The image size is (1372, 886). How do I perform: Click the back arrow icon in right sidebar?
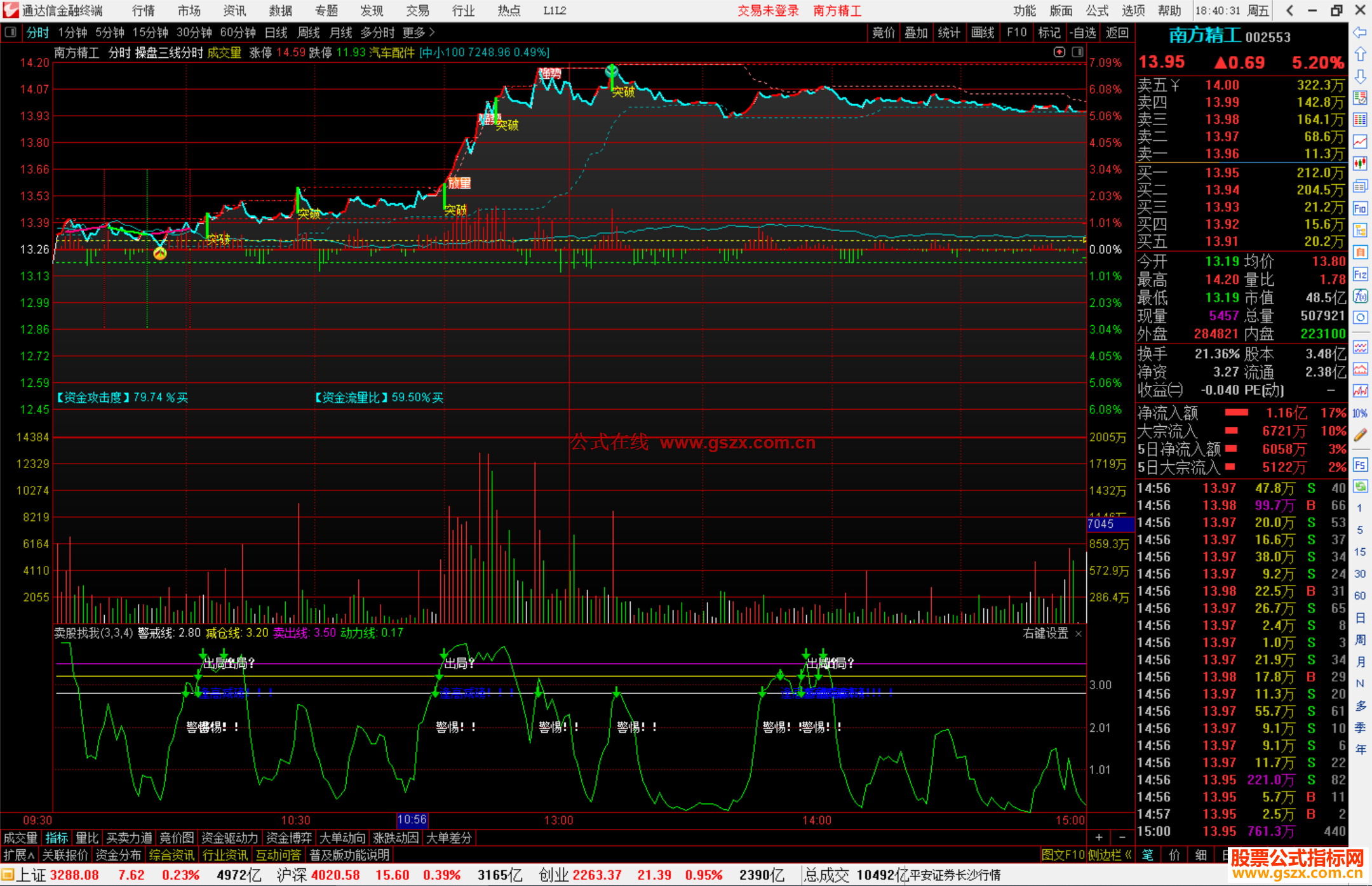1360,32
